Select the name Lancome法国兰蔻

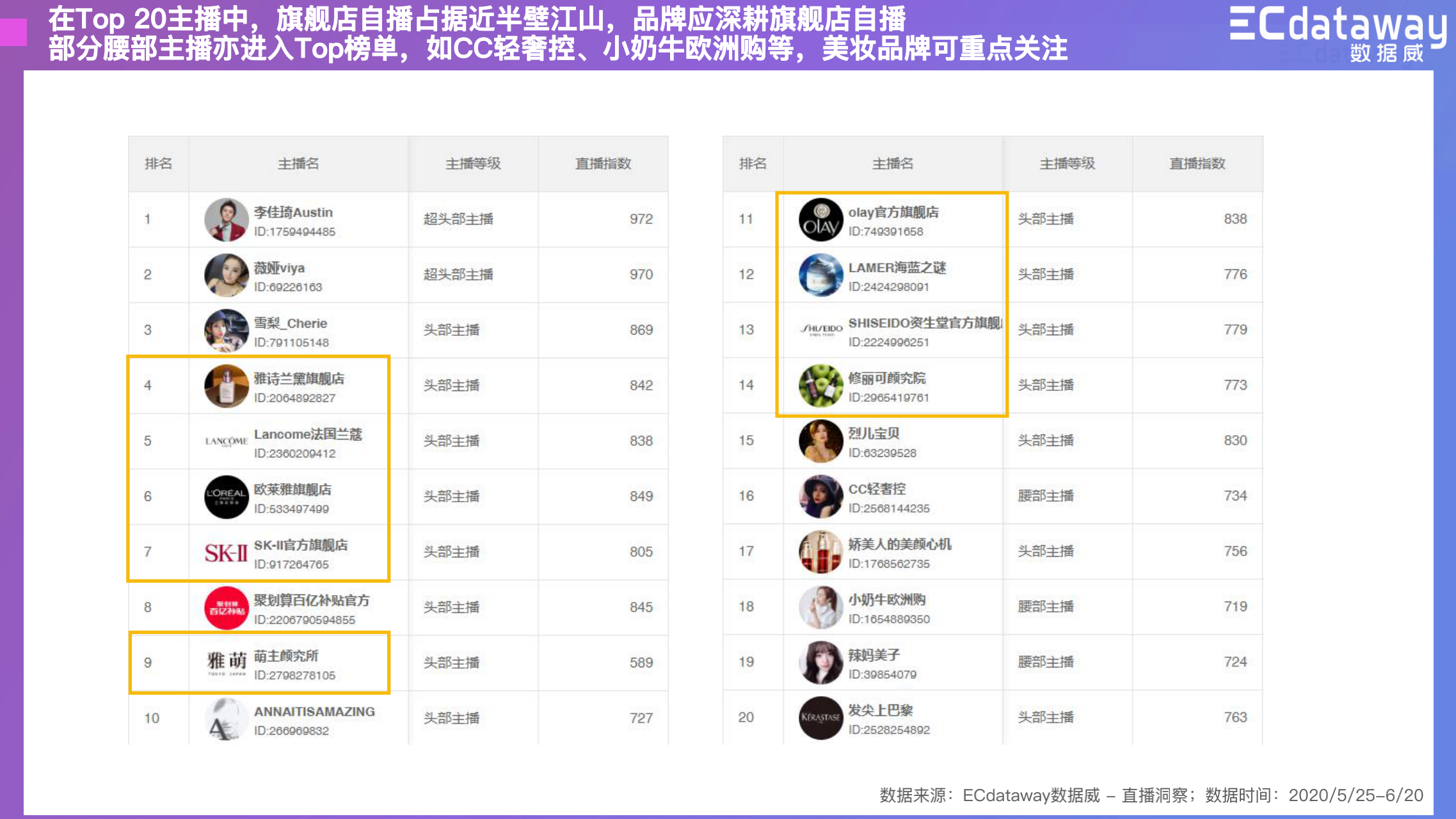coord(308,434)
